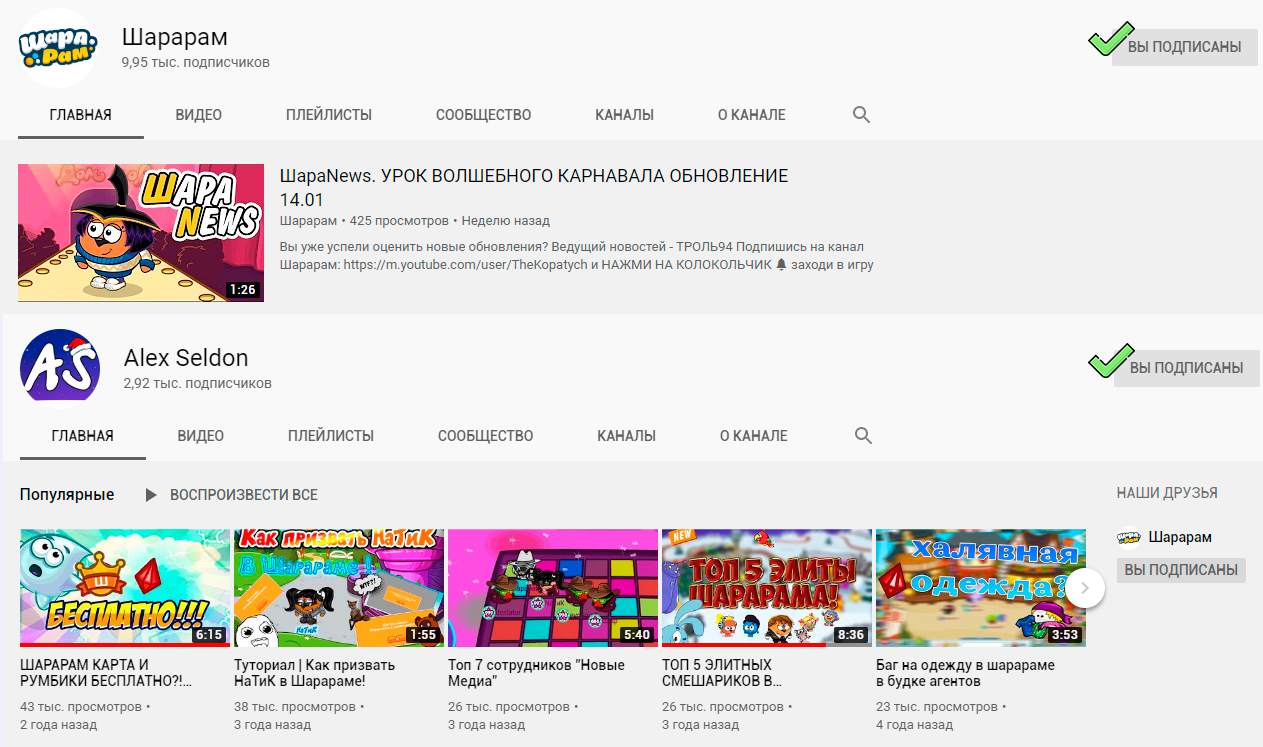Click the Alex Seldon channel avatar
This screenshot has height=747, width=1263.
(x=60, y=369)
